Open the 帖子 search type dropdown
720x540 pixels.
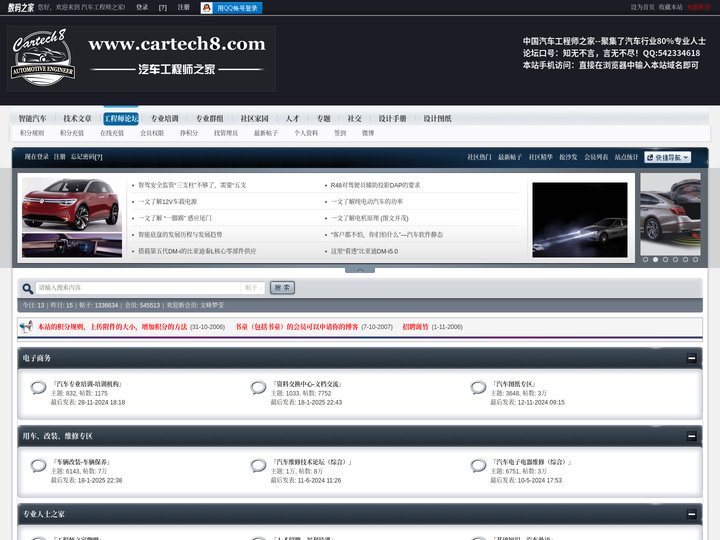[253, 288]
